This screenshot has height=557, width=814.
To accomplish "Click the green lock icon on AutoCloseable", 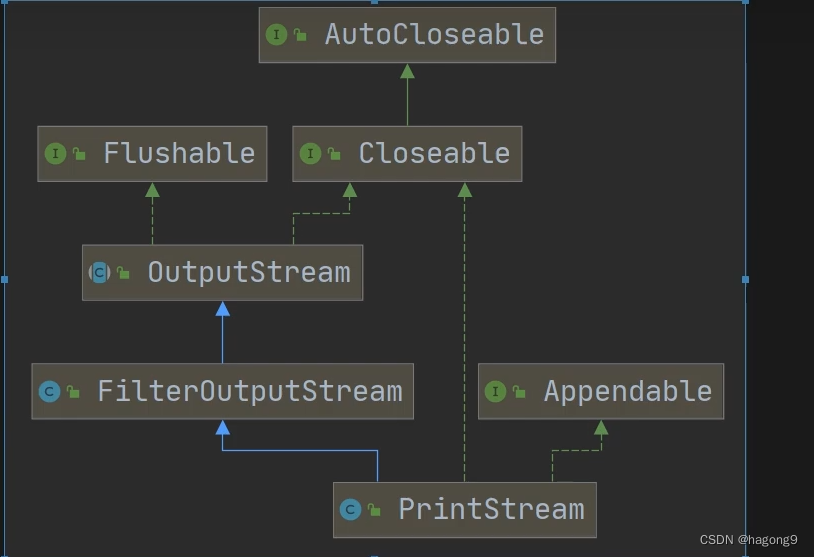I will click(300, 36).
